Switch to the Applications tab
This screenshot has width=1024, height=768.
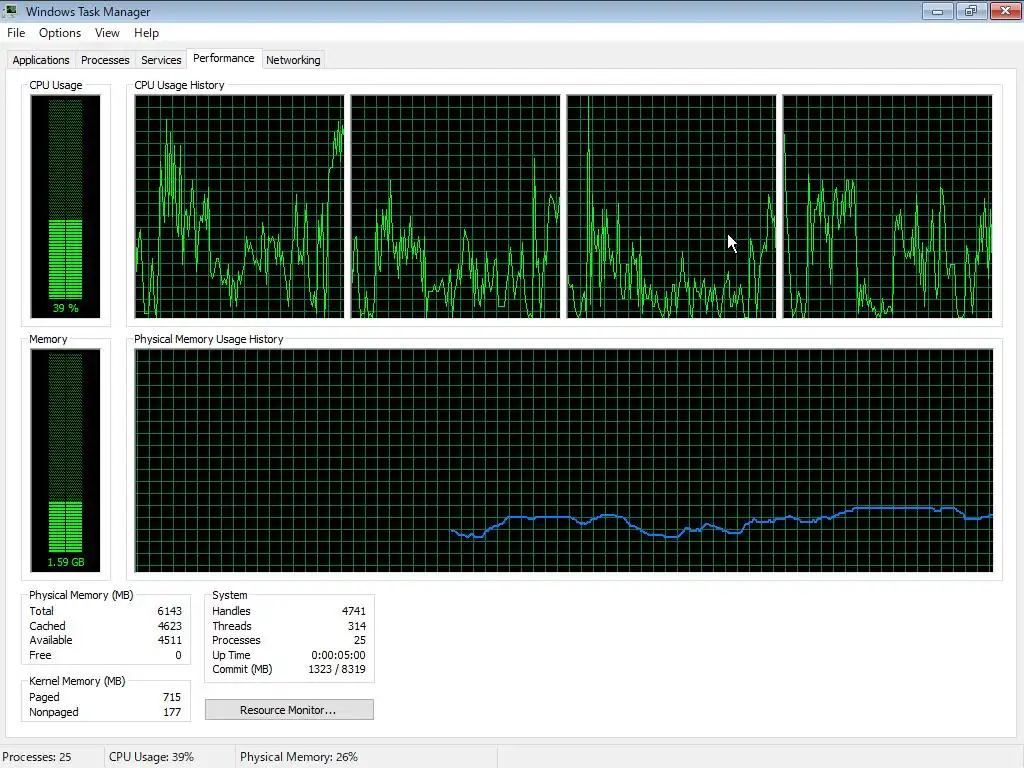(40, 60)
